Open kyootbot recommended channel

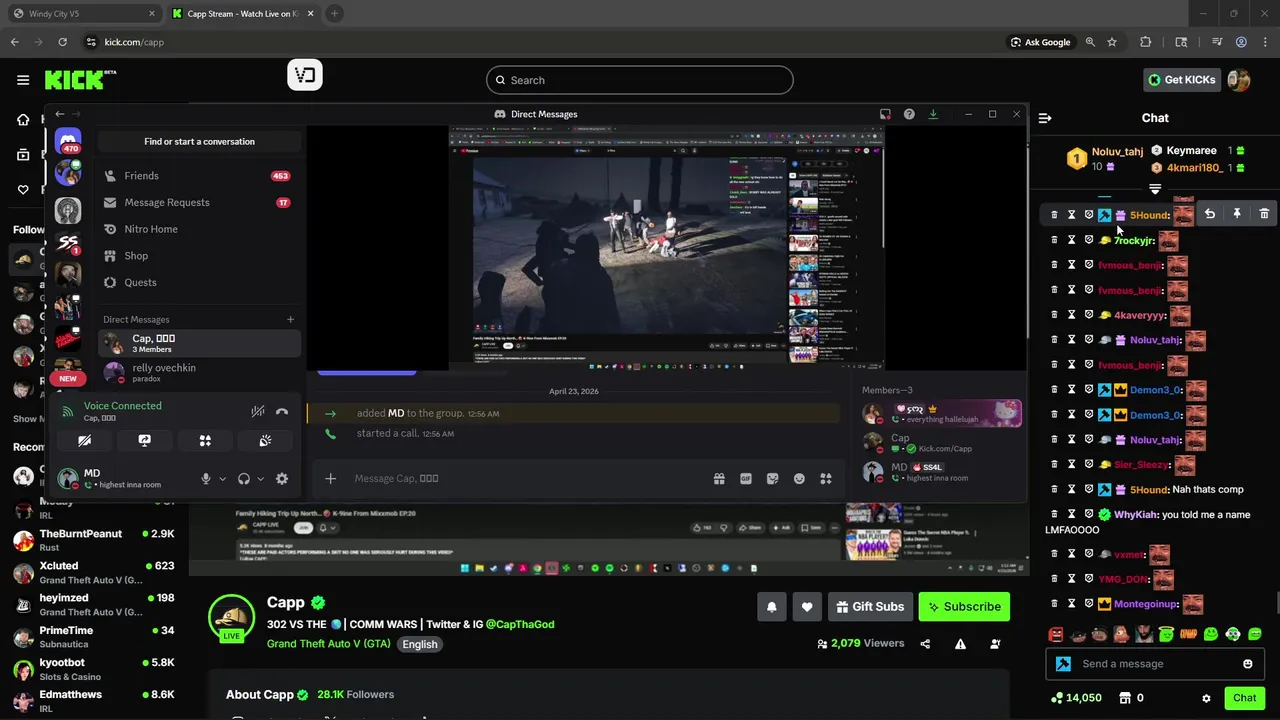[x=94, y=669]
